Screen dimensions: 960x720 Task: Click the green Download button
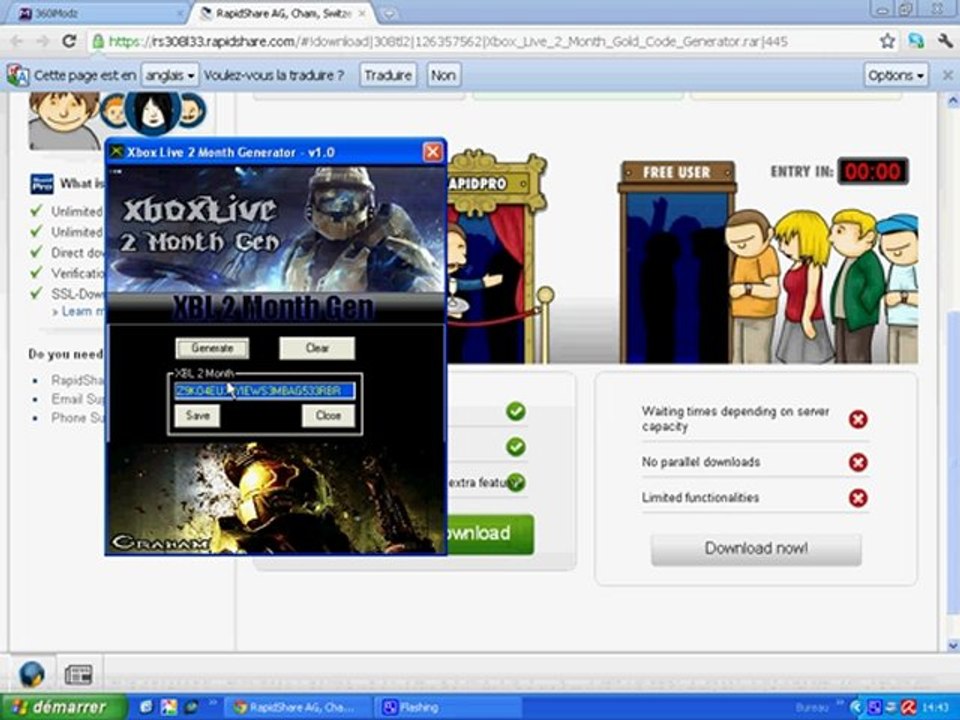click(490, 534)
